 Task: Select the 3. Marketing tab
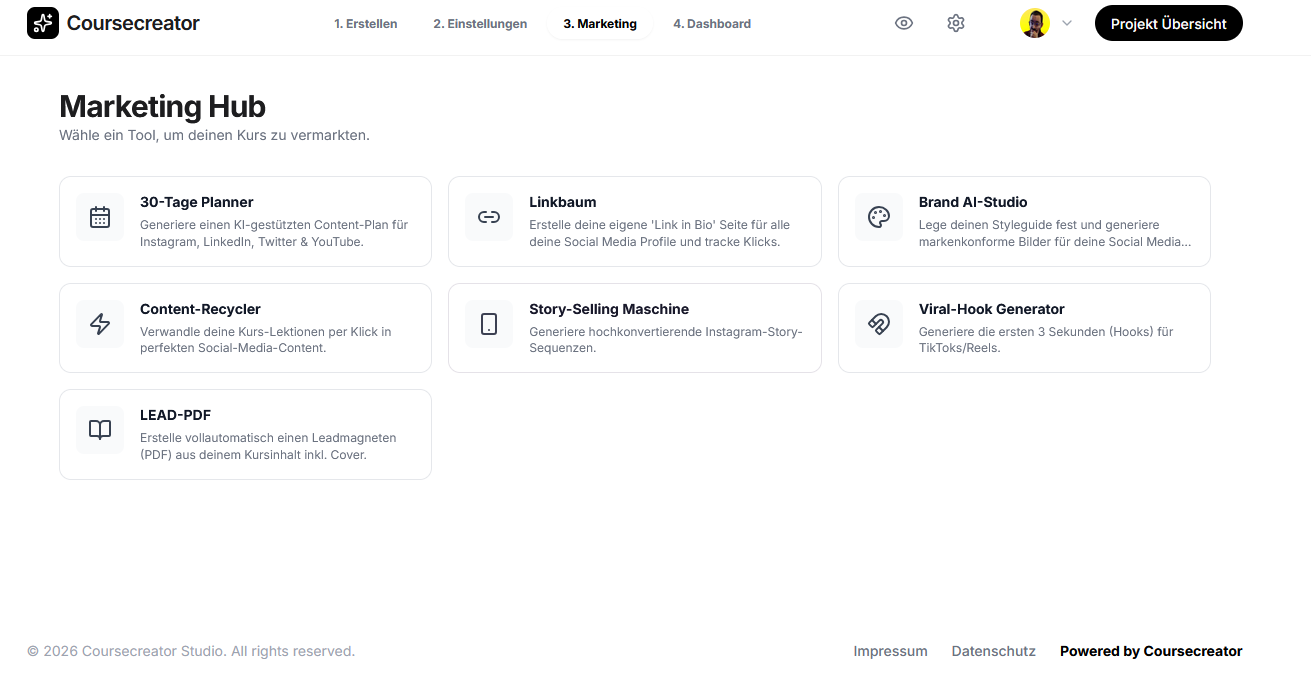(600, 24)
